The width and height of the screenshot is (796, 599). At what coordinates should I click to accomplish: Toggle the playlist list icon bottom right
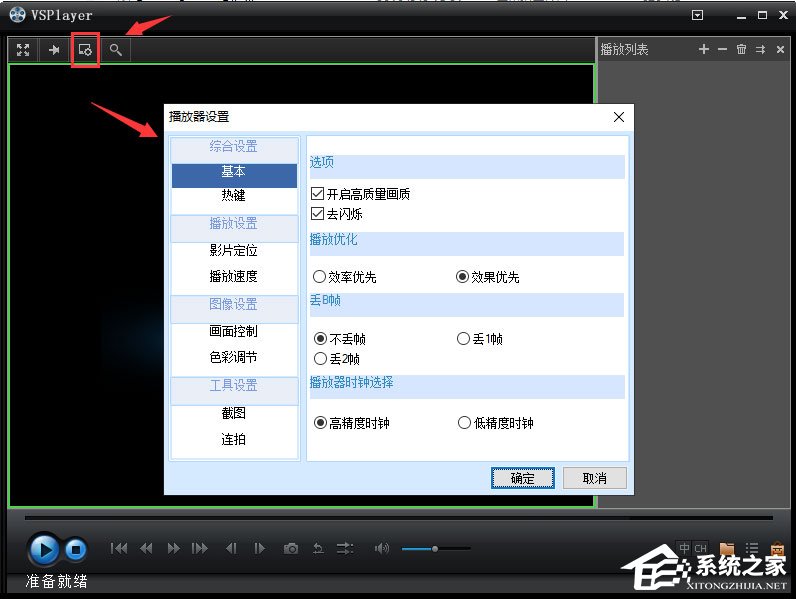(x=752, y=549)
